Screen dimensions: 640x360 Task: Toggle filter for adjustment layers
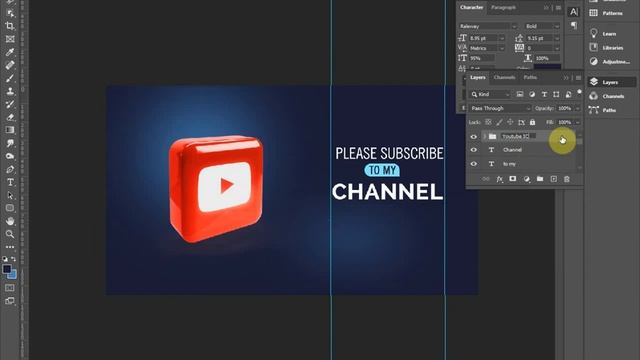pyautogui.click(x=532, y=94)
